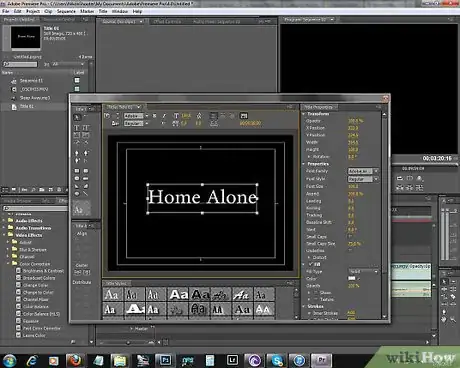Select the Fast Color Corrector effect
Screen dimensions: 460x368
[41, 328]
